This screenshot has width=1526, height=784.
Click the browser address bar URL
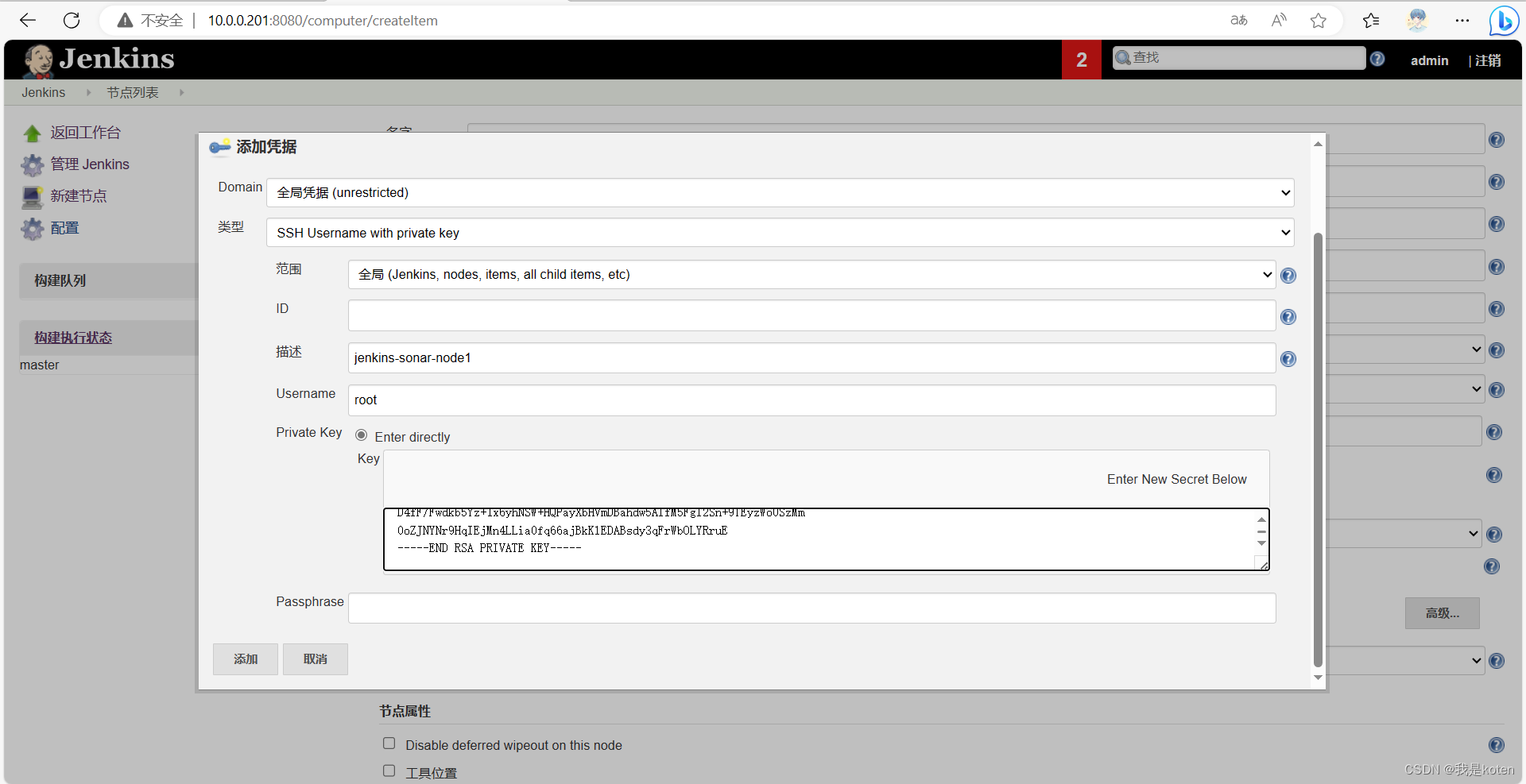click(323, 21)
